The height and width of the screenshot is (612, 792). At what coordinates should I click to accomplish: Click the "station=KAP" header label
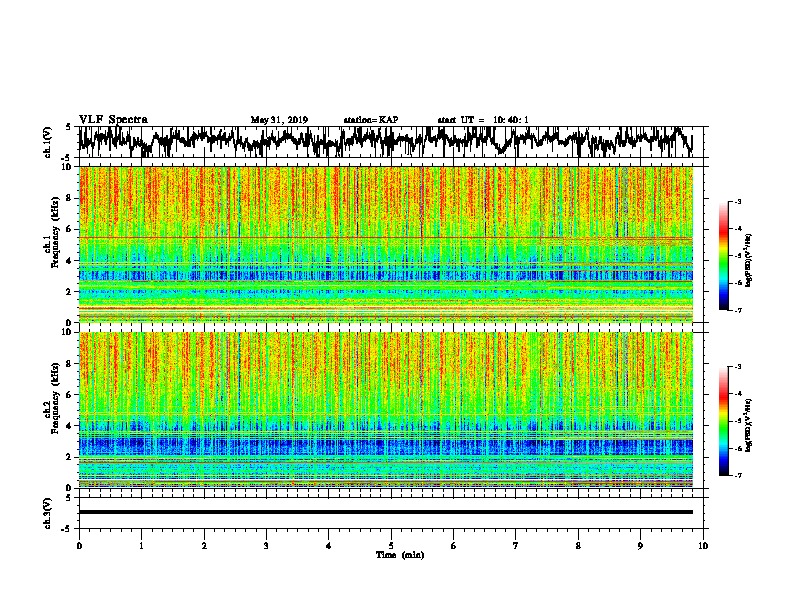pos(370,120)
